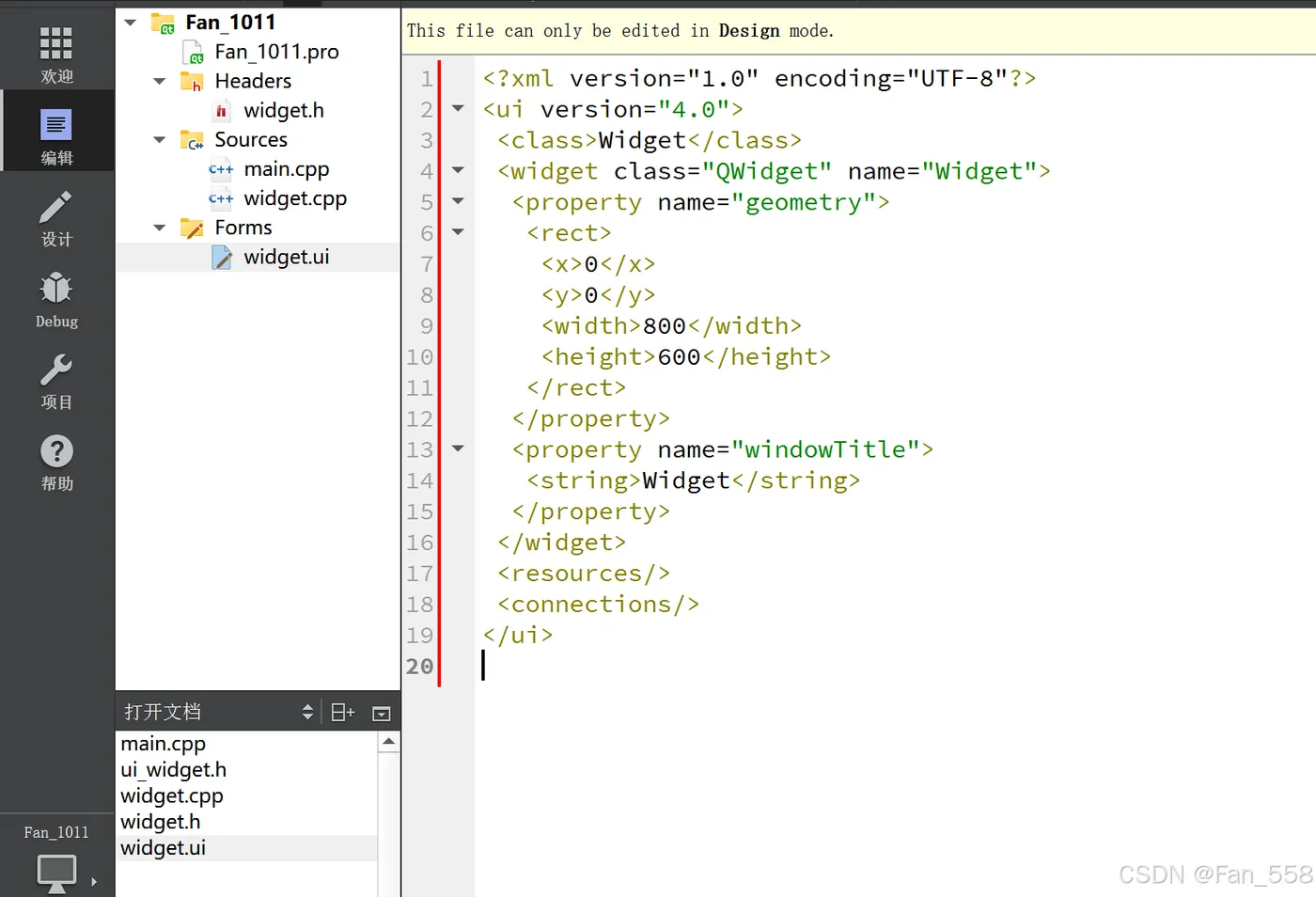The width and height of the screenshot is (1316, 897).
Task: Select widget.h in the Headers folder
Action: tap(284, 111)
